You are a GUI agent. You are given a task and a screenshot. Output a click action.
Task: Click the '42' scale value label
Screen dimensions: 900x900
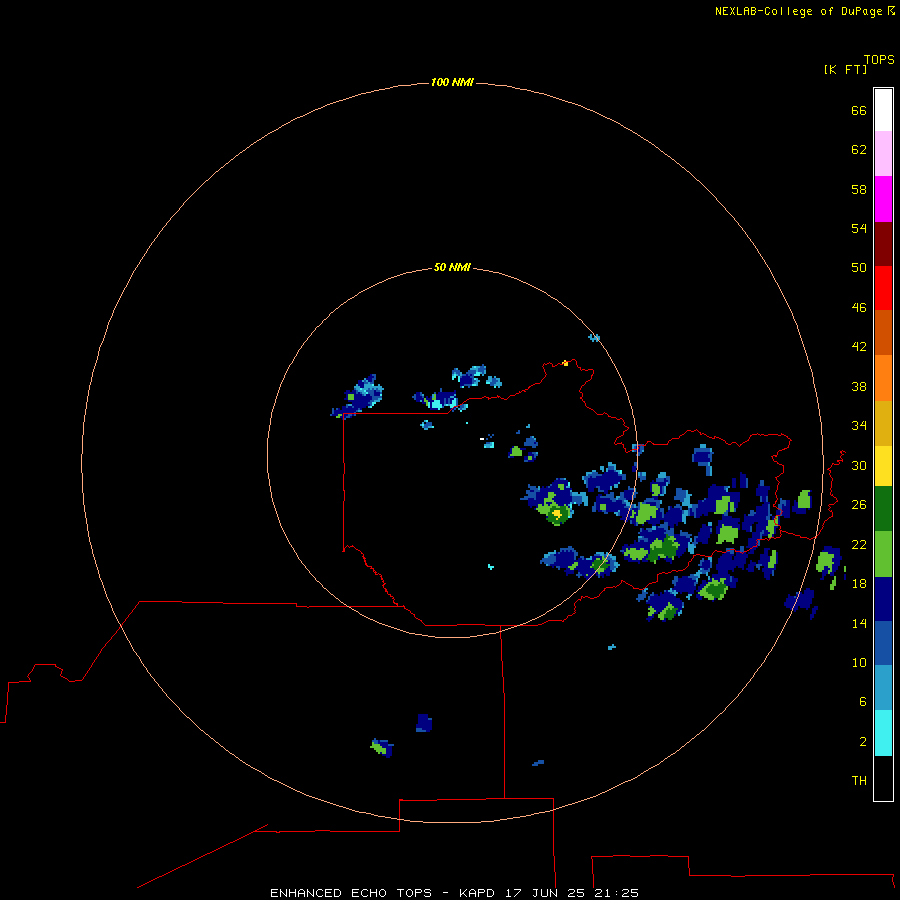coord(859,347)
